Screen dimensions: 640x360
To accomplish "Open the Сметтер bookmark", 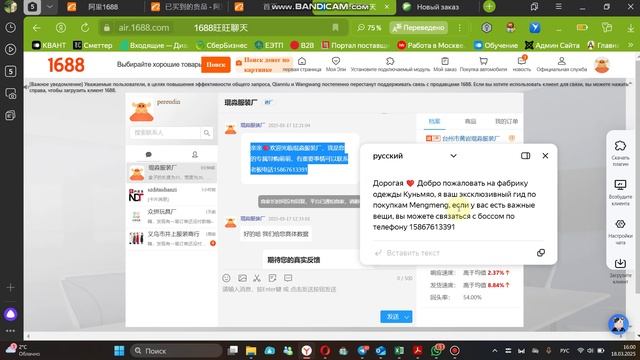I will click(x=93, y=45).
